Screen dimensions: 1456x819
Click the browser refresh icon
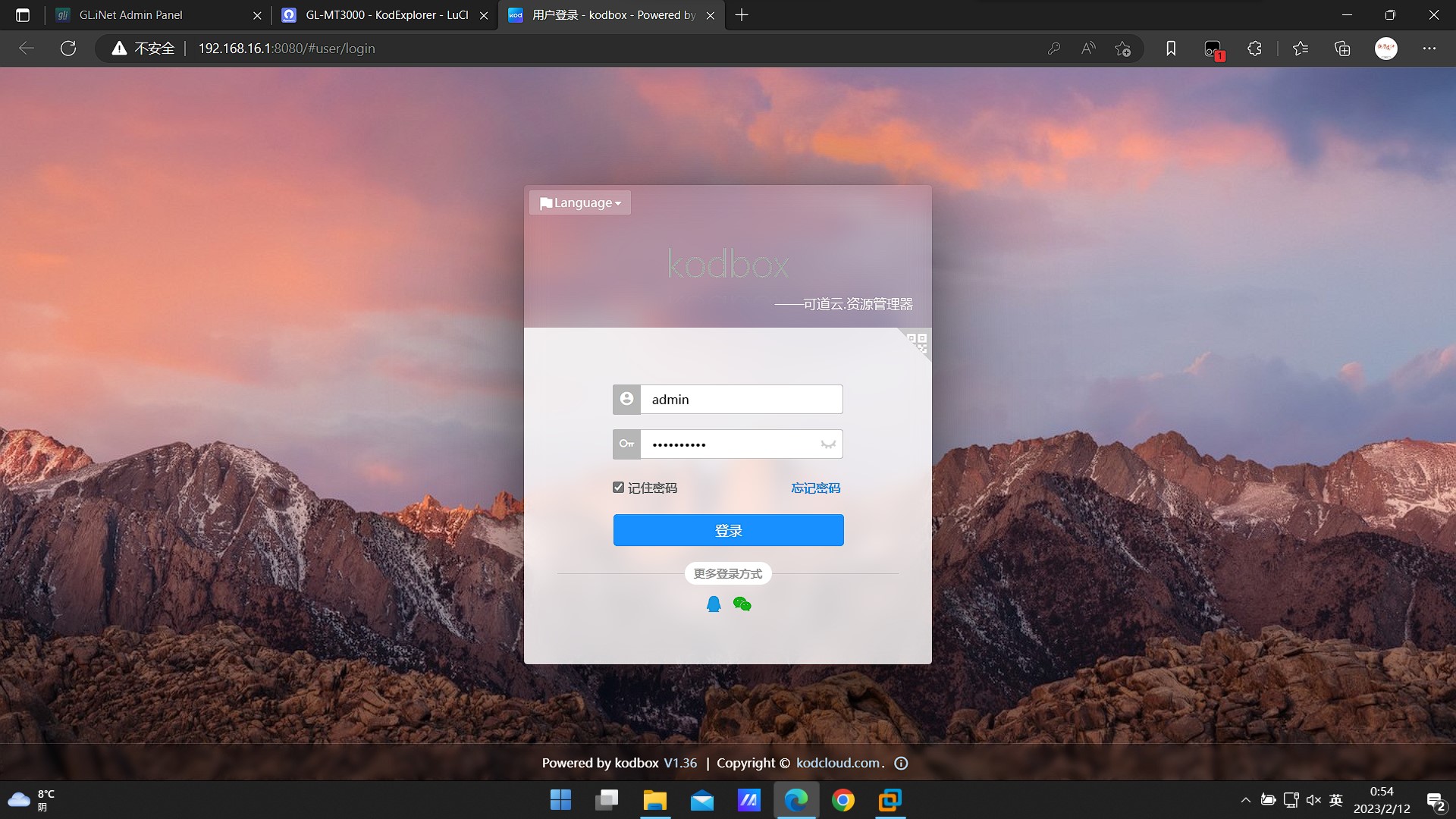pos(68,49)
